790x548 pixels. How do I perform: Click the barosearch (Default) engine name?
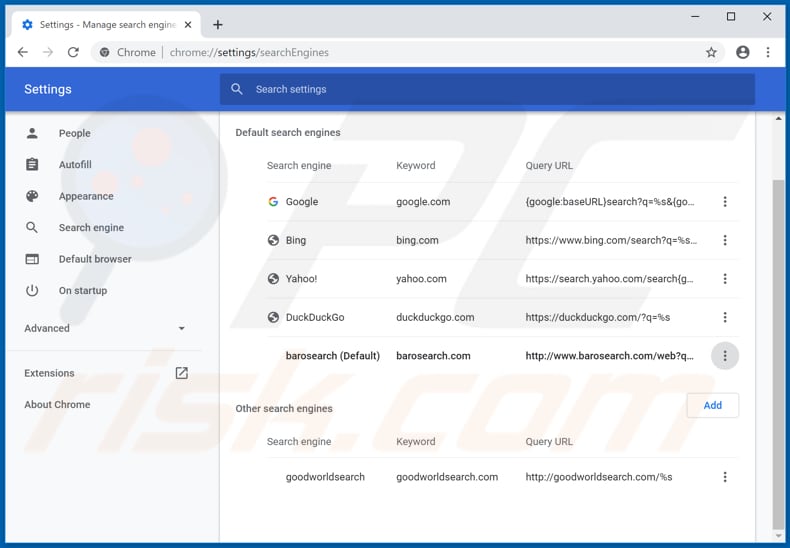333,356
